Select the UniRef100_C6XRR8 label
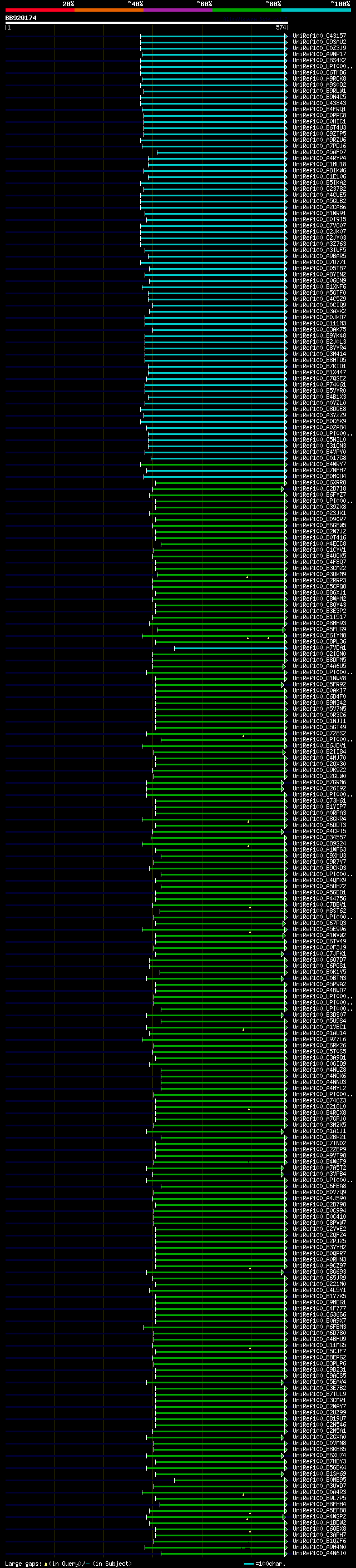Image resolution: width=356 pixels, height=1568 pixels. click(319, 483)
